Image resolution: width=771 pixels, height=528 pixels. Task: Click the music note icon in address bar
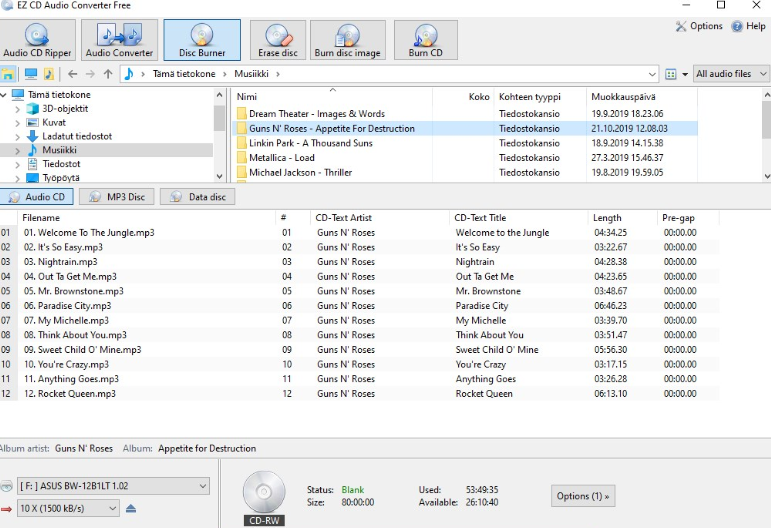pyautogui.click(x=129, y=74)
